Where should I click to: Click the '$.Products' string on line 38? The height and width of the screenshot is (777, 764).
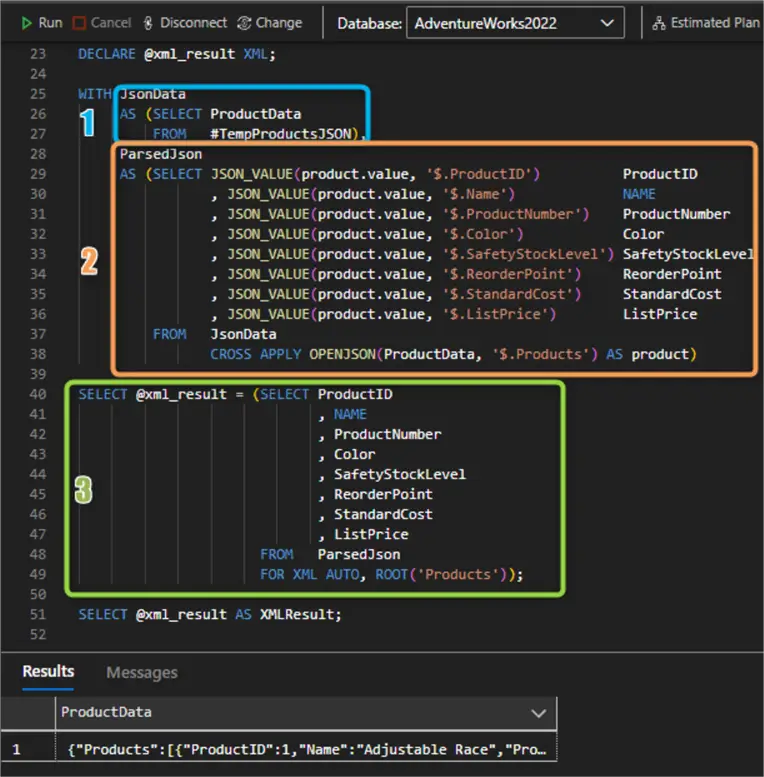pos(541,354)
